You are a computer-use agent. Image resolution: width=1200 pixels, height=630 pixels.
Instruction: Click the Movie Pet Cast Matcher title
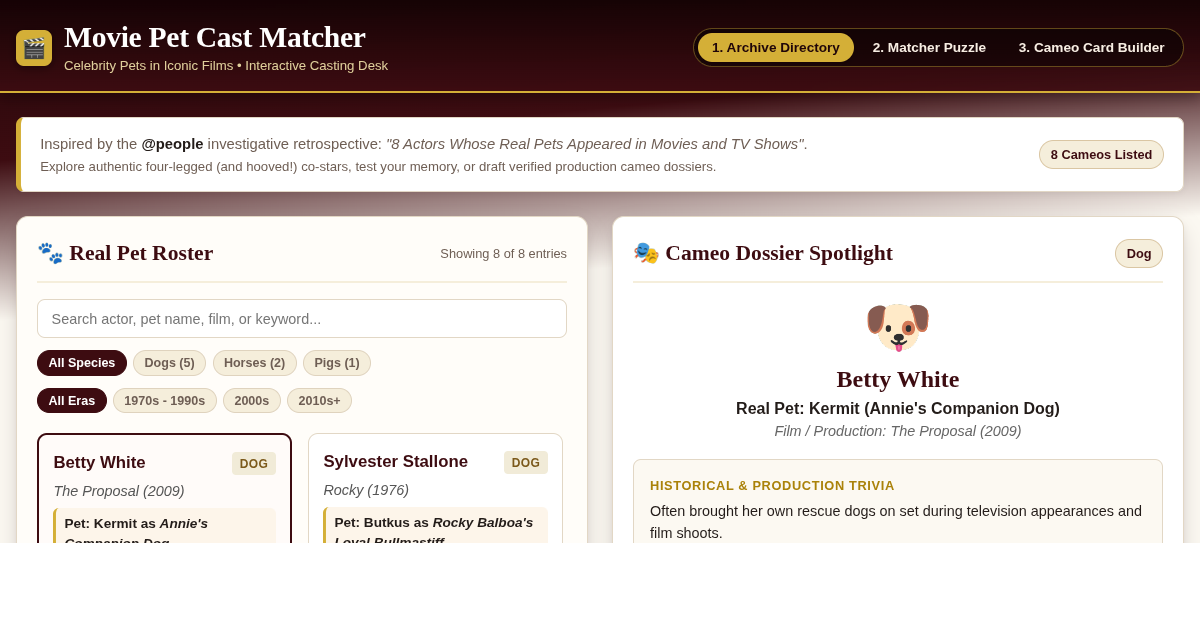click(215, 37)
